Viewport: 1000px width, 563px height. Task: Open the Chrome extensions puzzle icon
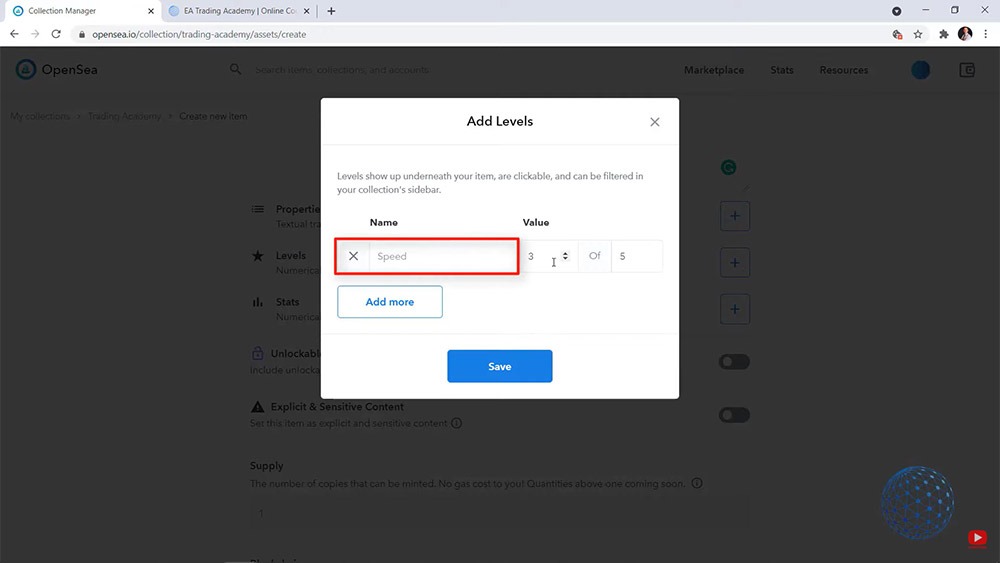click(943, 34)
